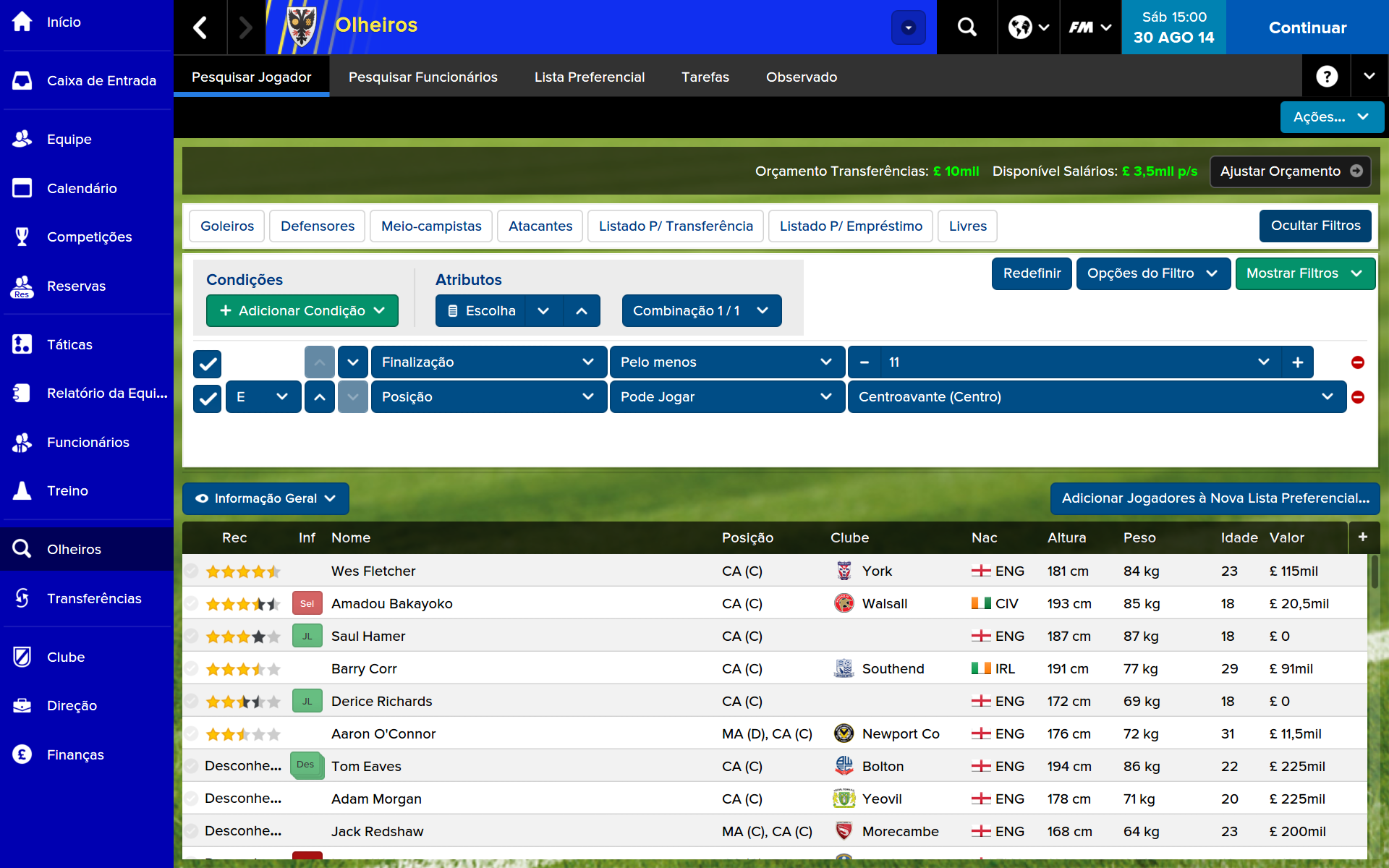Open the search magnifier icon
Viewport: 1389px width, 868px height.
967,27
